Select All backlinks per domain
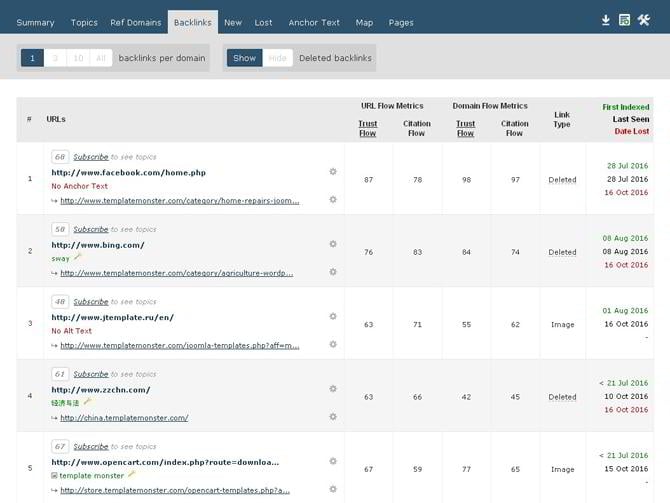 pos(101,58)
